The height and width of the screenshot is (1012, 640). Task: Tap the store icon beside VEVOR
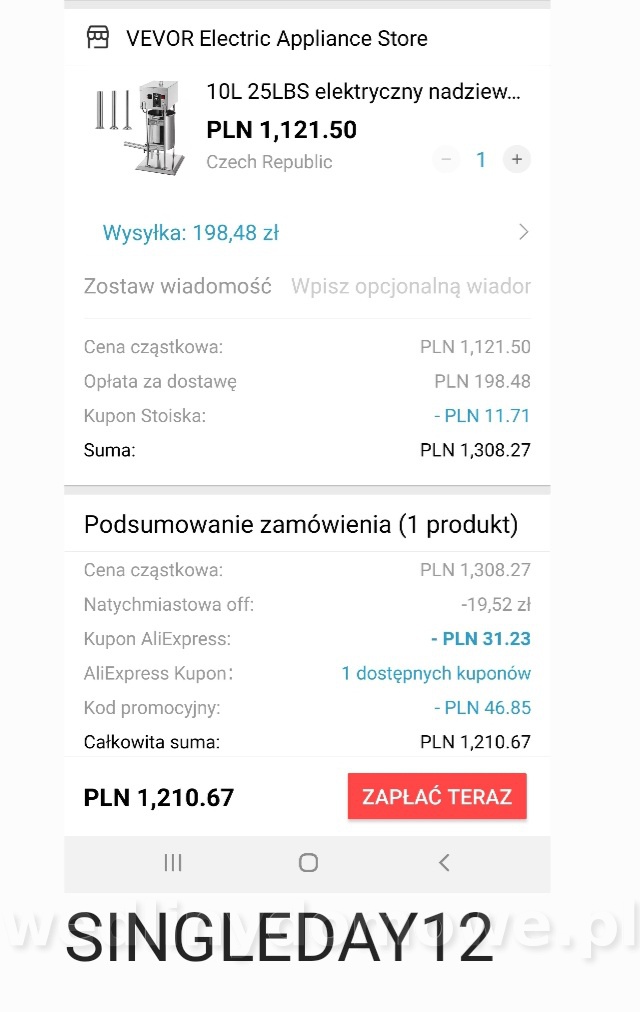point(97,37)
